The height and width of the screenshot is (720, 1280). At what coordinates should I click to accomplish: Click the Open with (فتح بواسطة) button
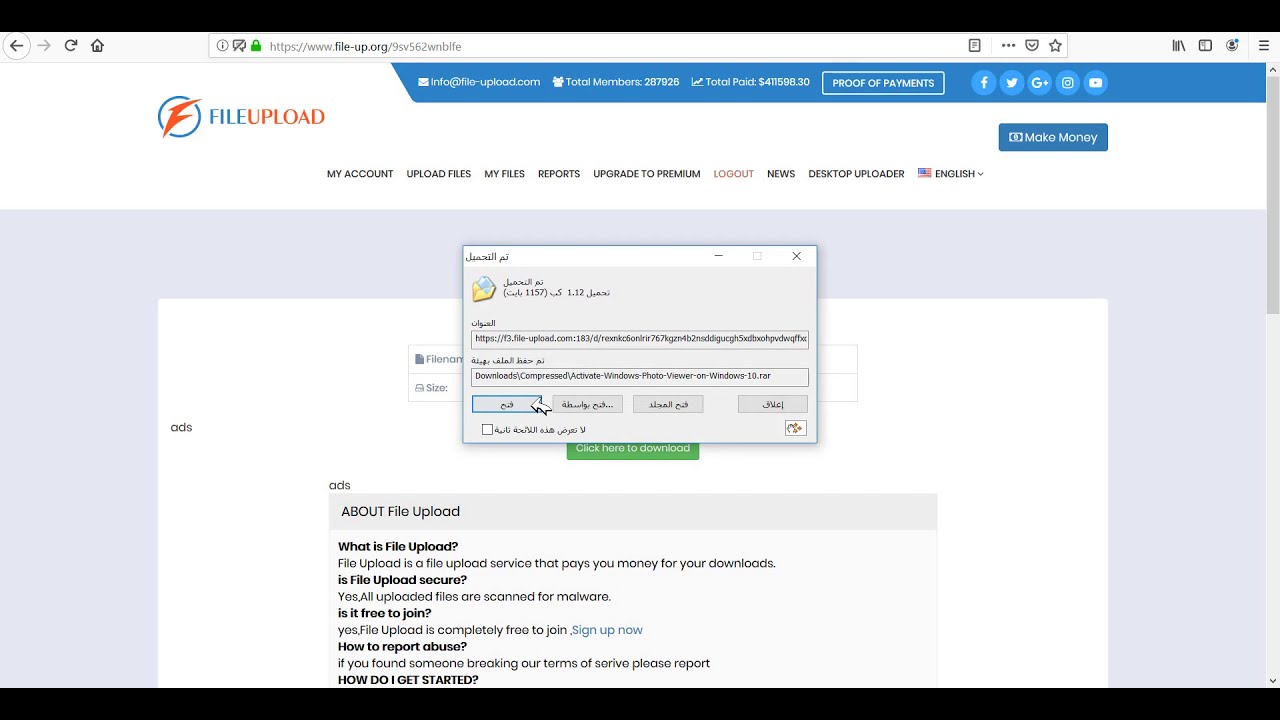coord(588,404)
